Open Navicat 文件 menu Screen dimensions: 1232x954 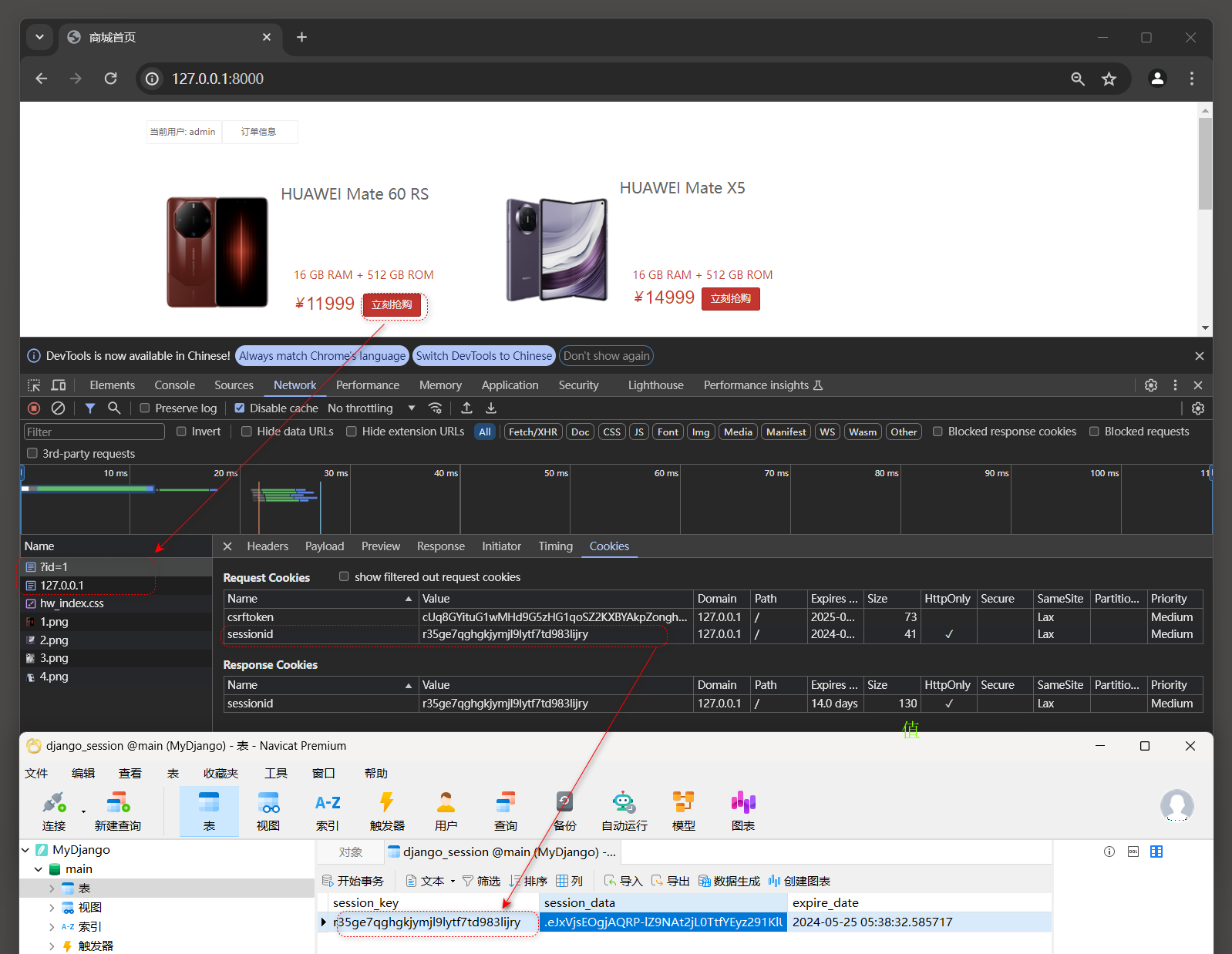36,774
